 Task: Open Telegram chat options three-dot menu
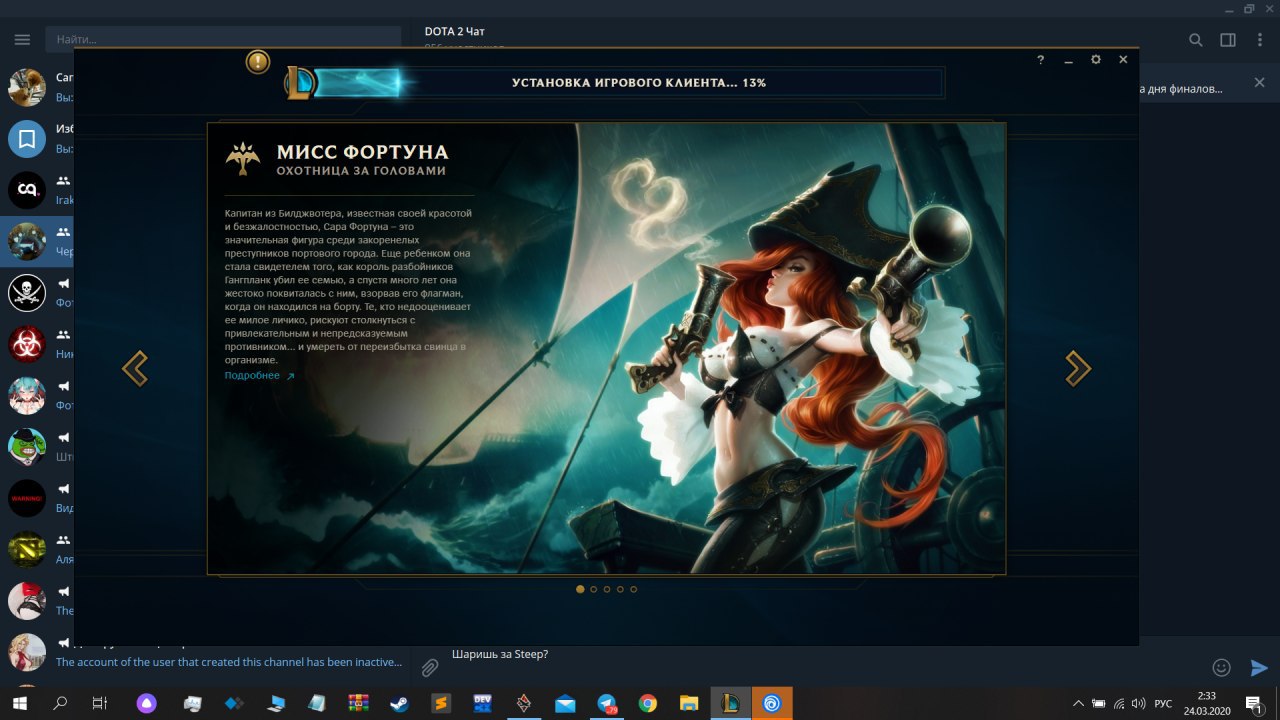[x=1258, y=40]
